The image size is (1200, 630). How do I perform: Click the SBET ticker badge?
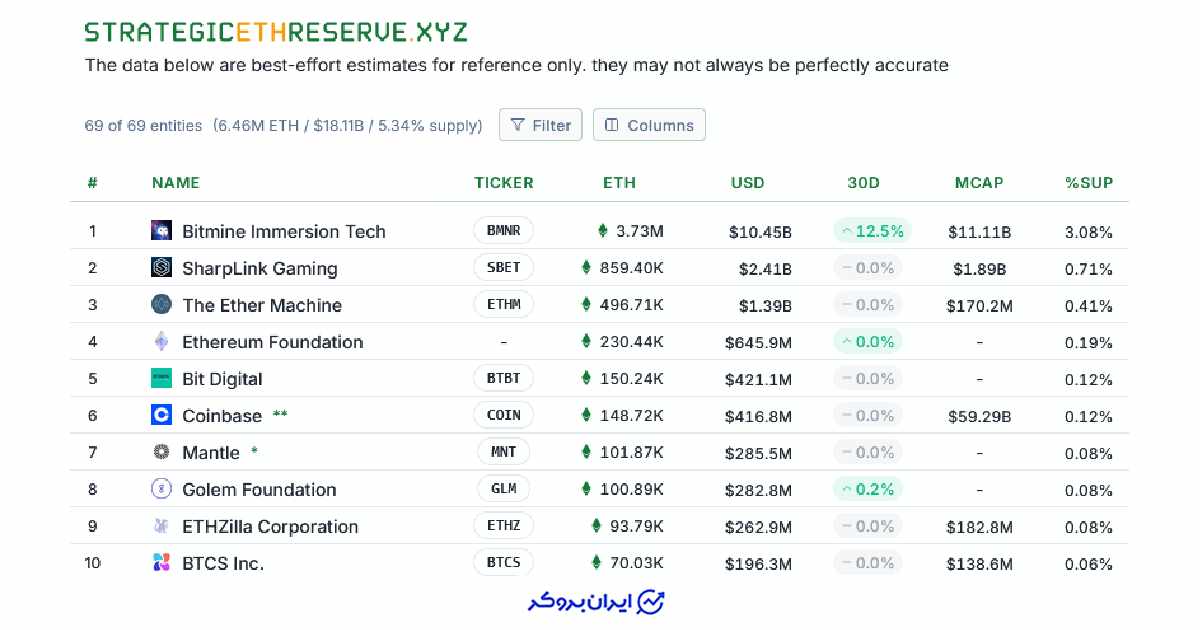pos(503,268)
